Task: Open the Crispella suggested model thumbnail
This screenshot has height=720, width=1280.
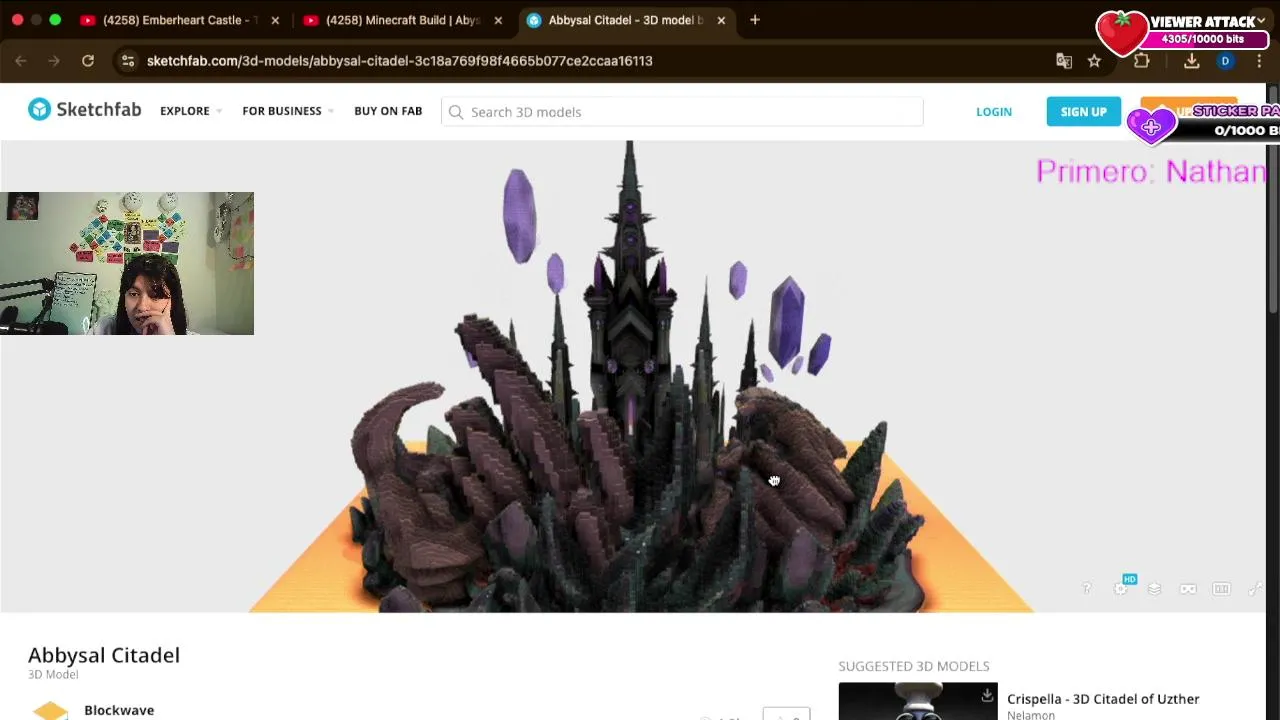Action: (x=918, y=701)
